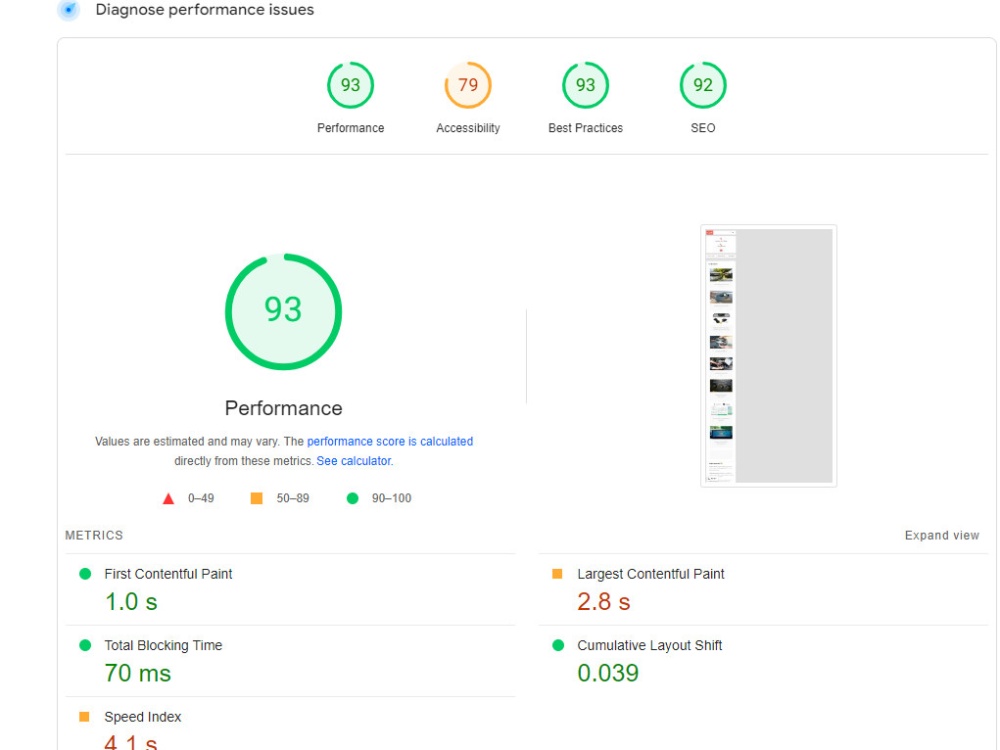
Task: Select the Total Blocking Time metric label
Action: [163, 645]
